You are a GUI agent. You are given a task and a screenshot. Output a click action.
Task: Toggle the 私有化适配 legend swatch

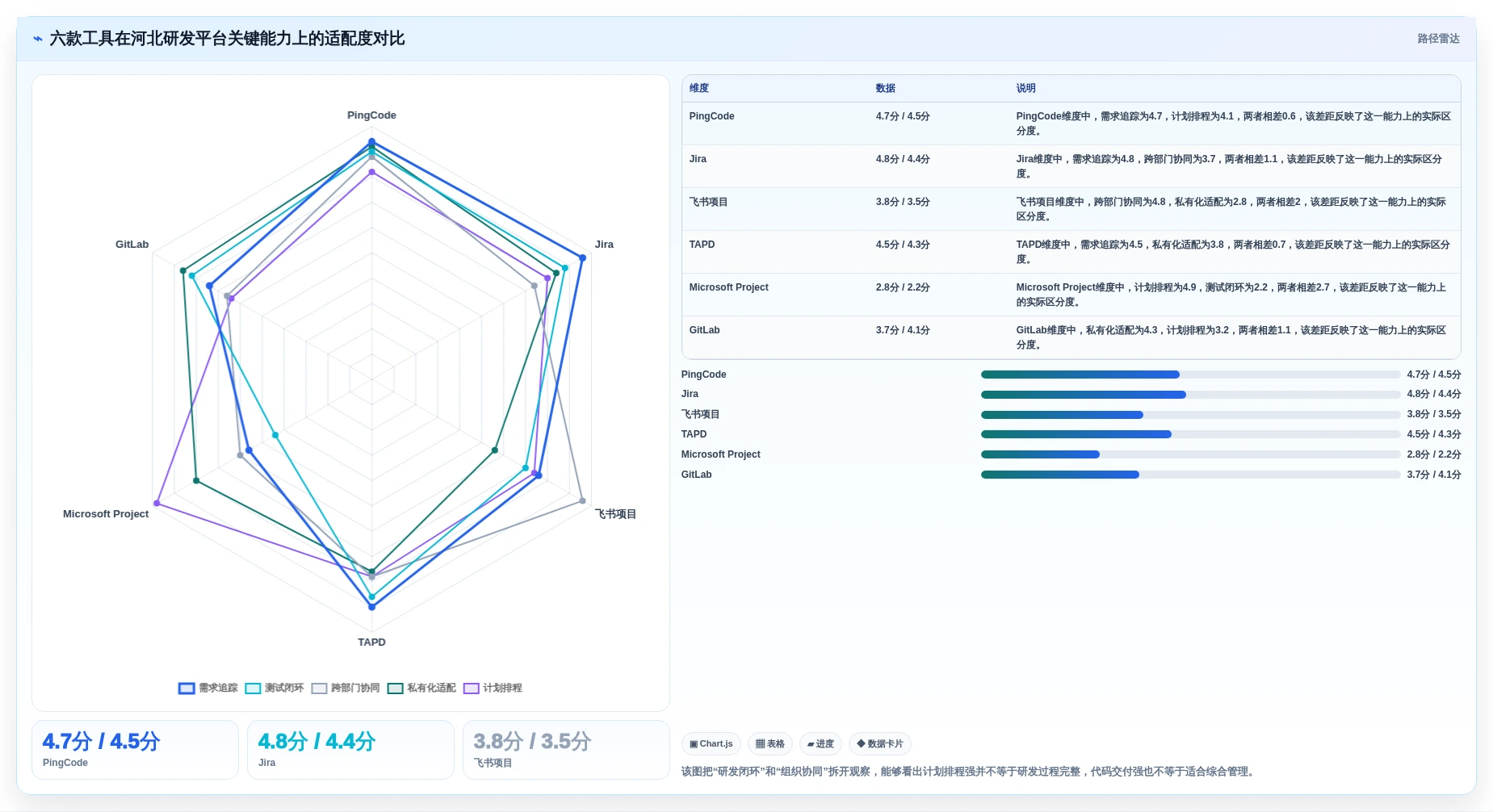point(395,689)
